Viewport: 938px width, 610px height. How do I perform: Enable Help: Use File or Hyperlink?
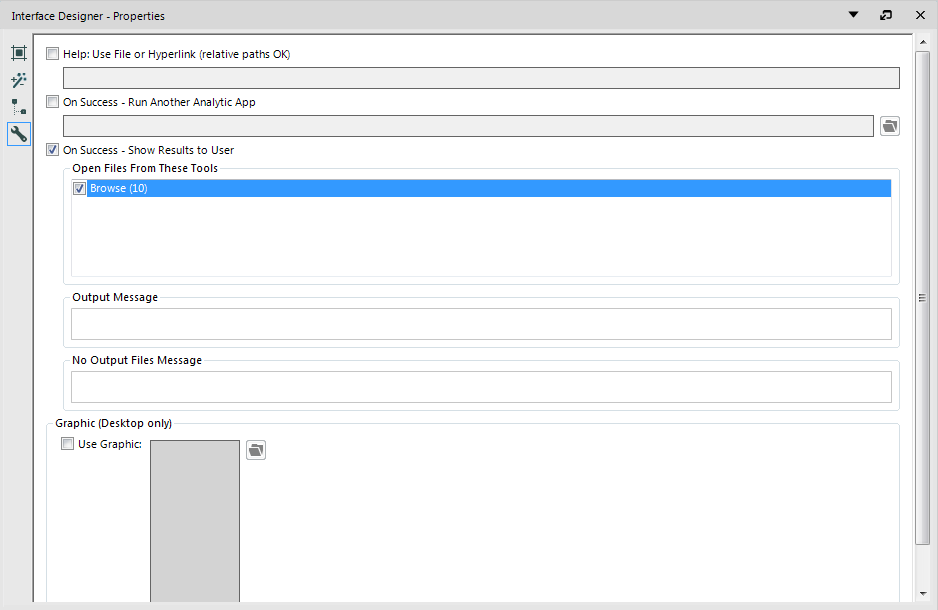(x=52, y=54)
